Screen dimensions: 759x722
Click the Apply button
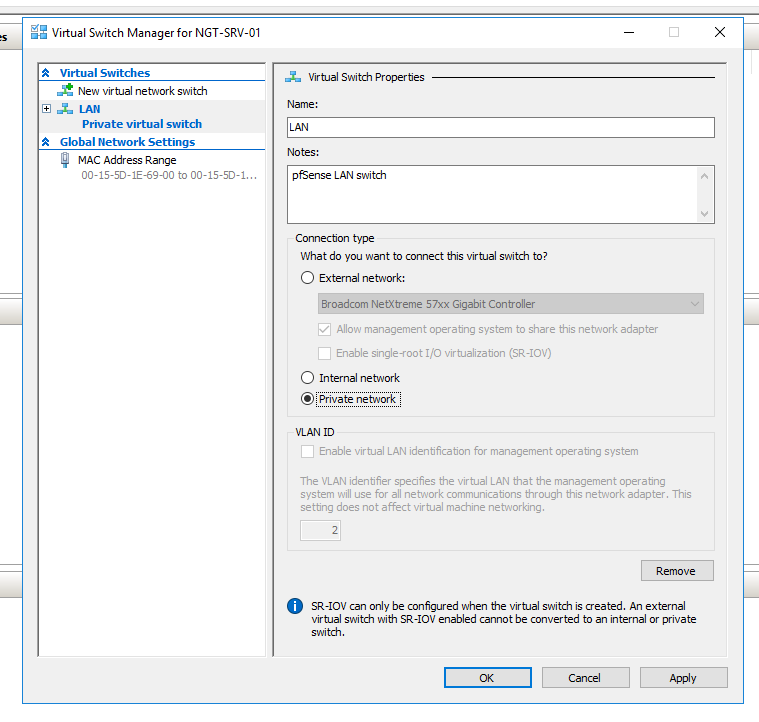(x=683, y=677)
